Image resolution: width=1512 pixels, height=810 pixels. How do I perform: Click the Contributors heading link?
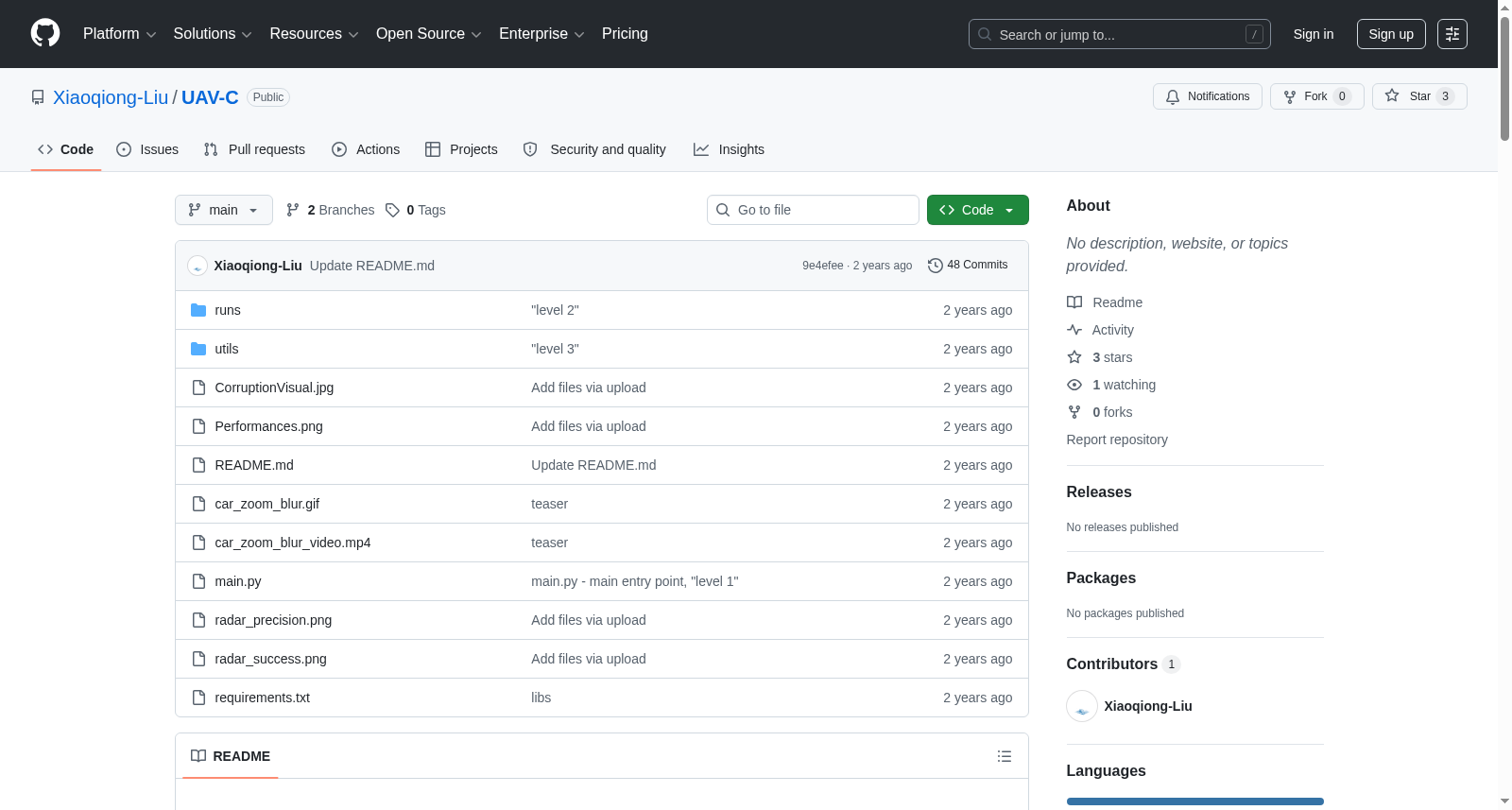coord(1124,664)
